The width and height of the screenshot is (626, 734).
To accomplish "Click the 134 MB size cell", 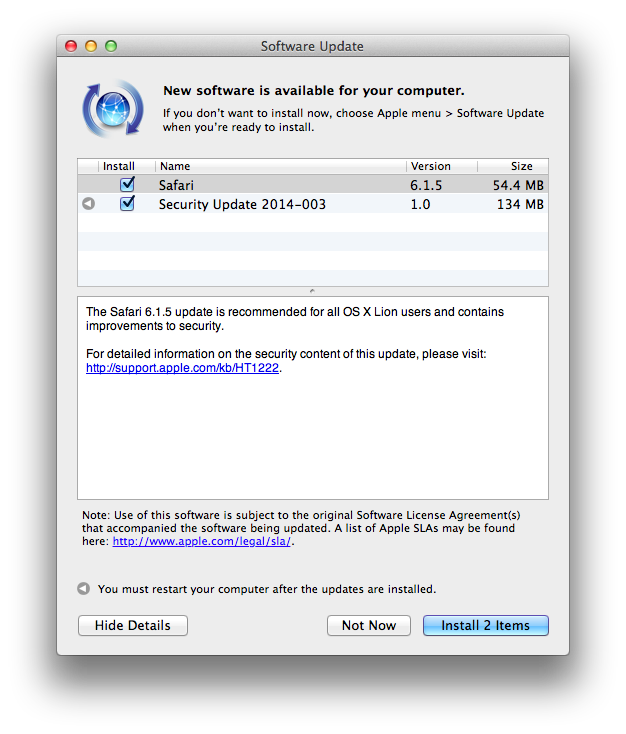I will pyautogui.click(x=520, y=205).
